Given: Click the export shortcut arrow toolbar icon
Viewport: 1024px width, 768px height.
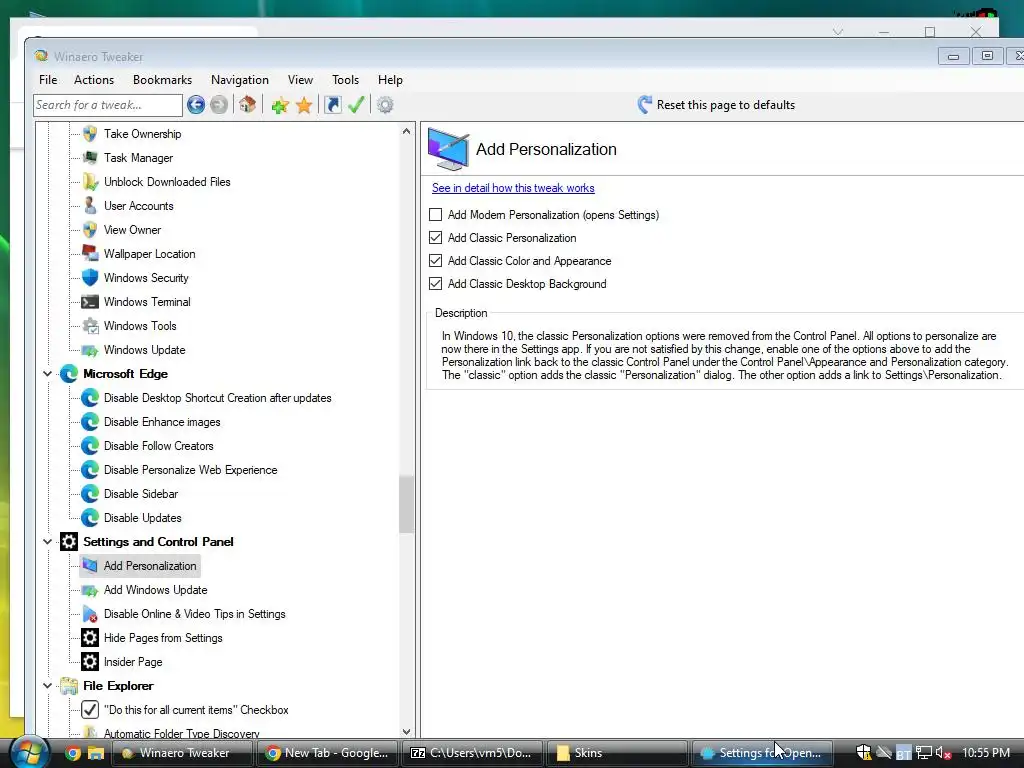Looking at the screenshot, I should (332, 104).
